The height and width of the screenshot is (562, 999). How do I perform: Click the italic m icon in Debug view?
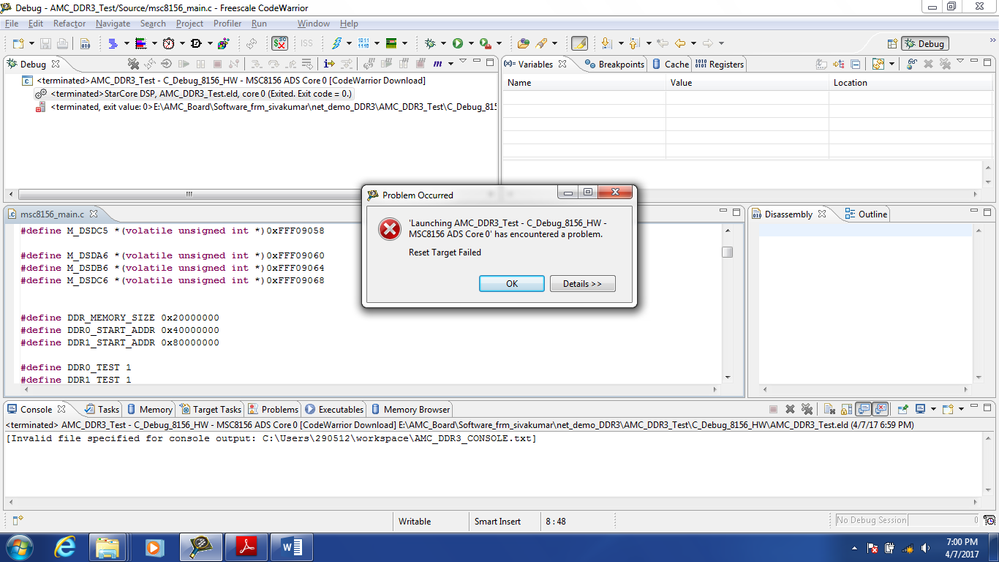pyautogui.click(x=437, y=64)
